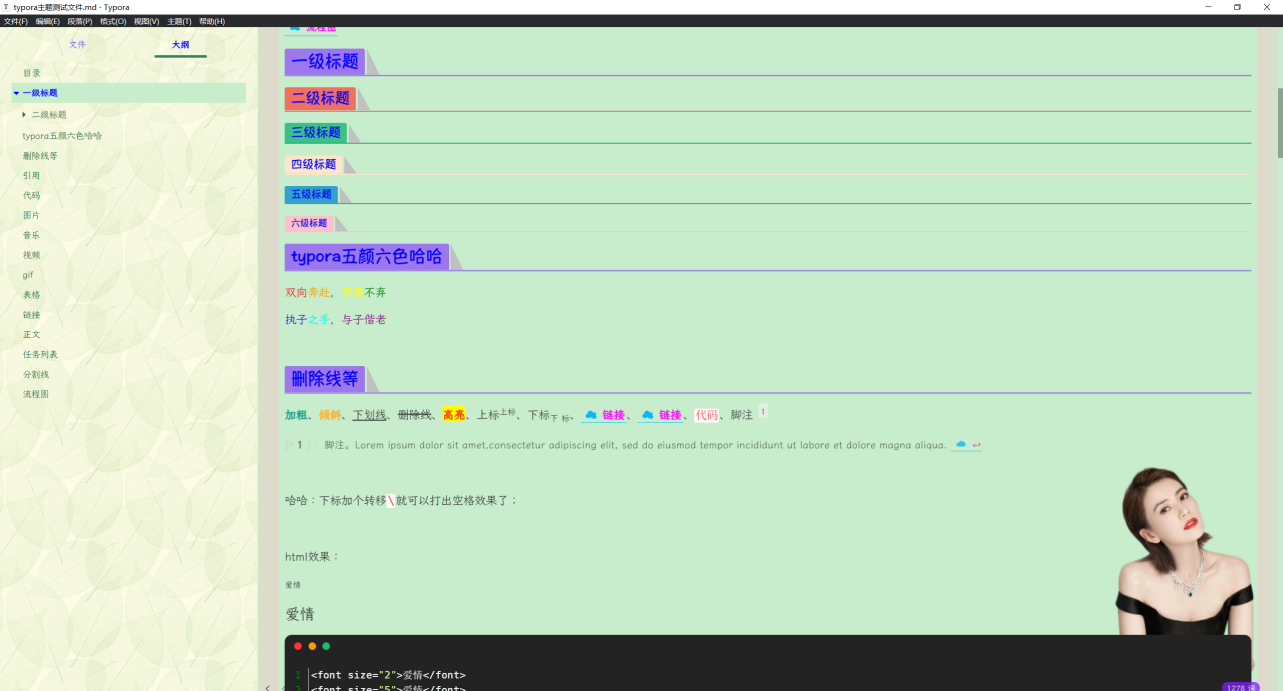Jump to 代码 outline entry

click(x=32, y=195)
